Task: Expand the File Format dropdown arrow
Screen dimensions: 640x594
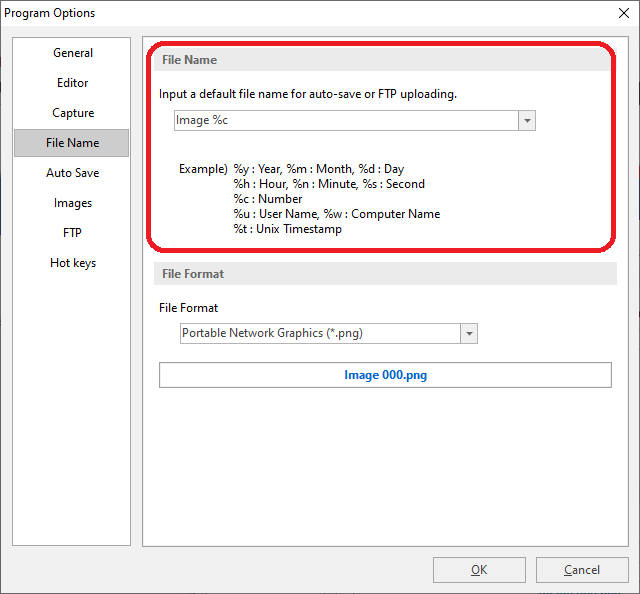Action: [469, 334]
